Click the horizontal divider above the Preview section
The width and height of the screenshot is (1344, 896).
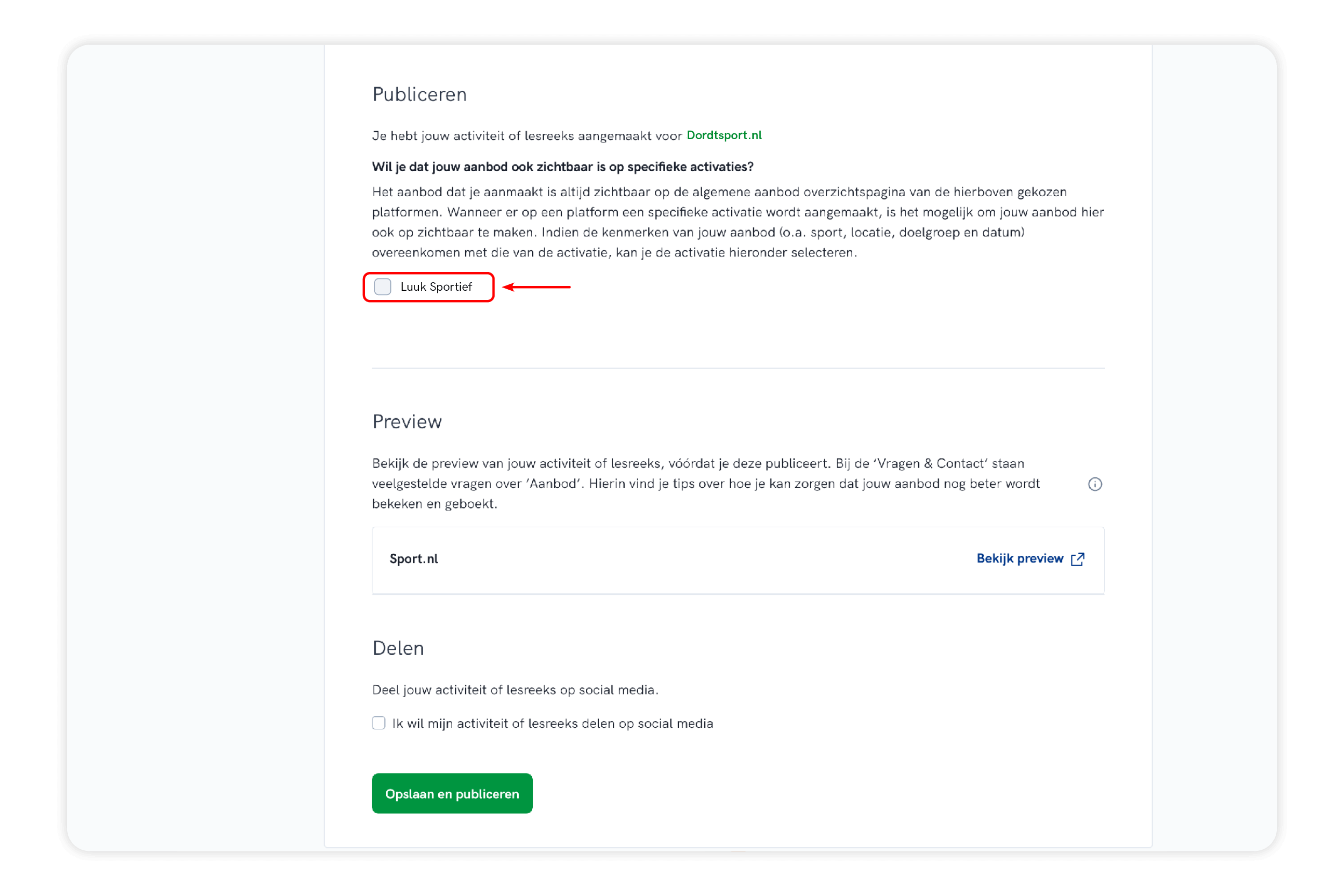pos(737,368)
